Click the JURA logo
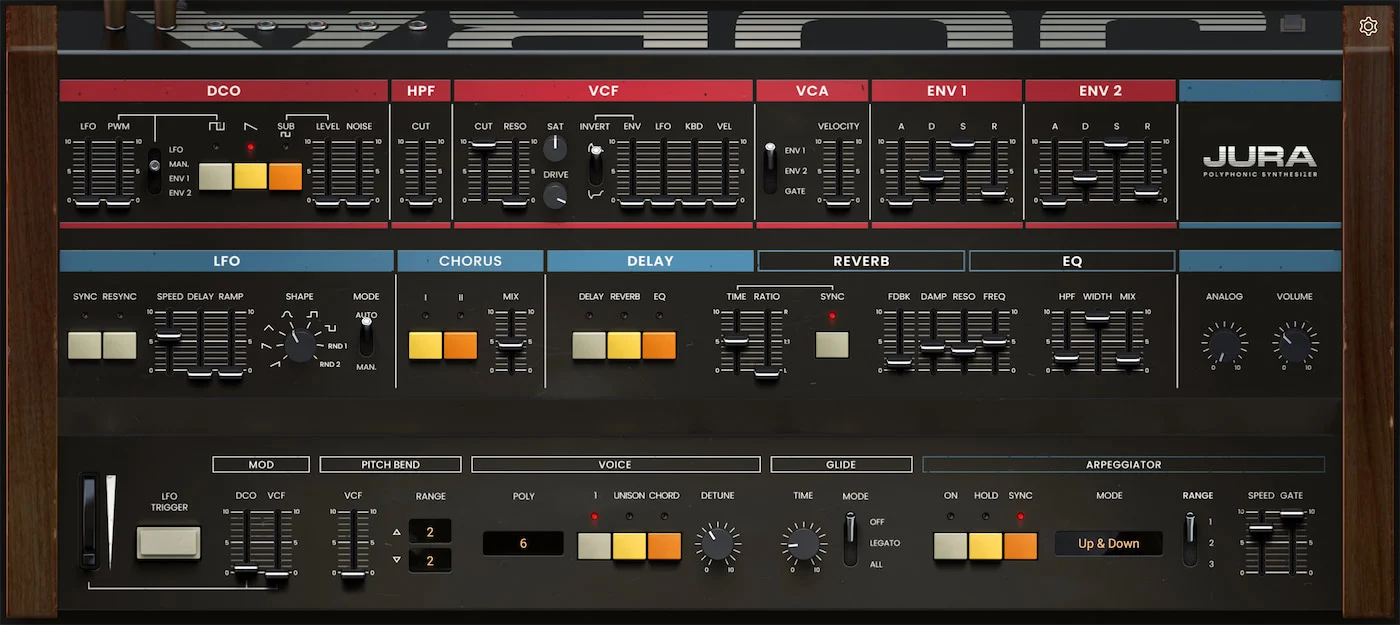The height and width of the screenshot is (625, 1400). coord(1260,160)
